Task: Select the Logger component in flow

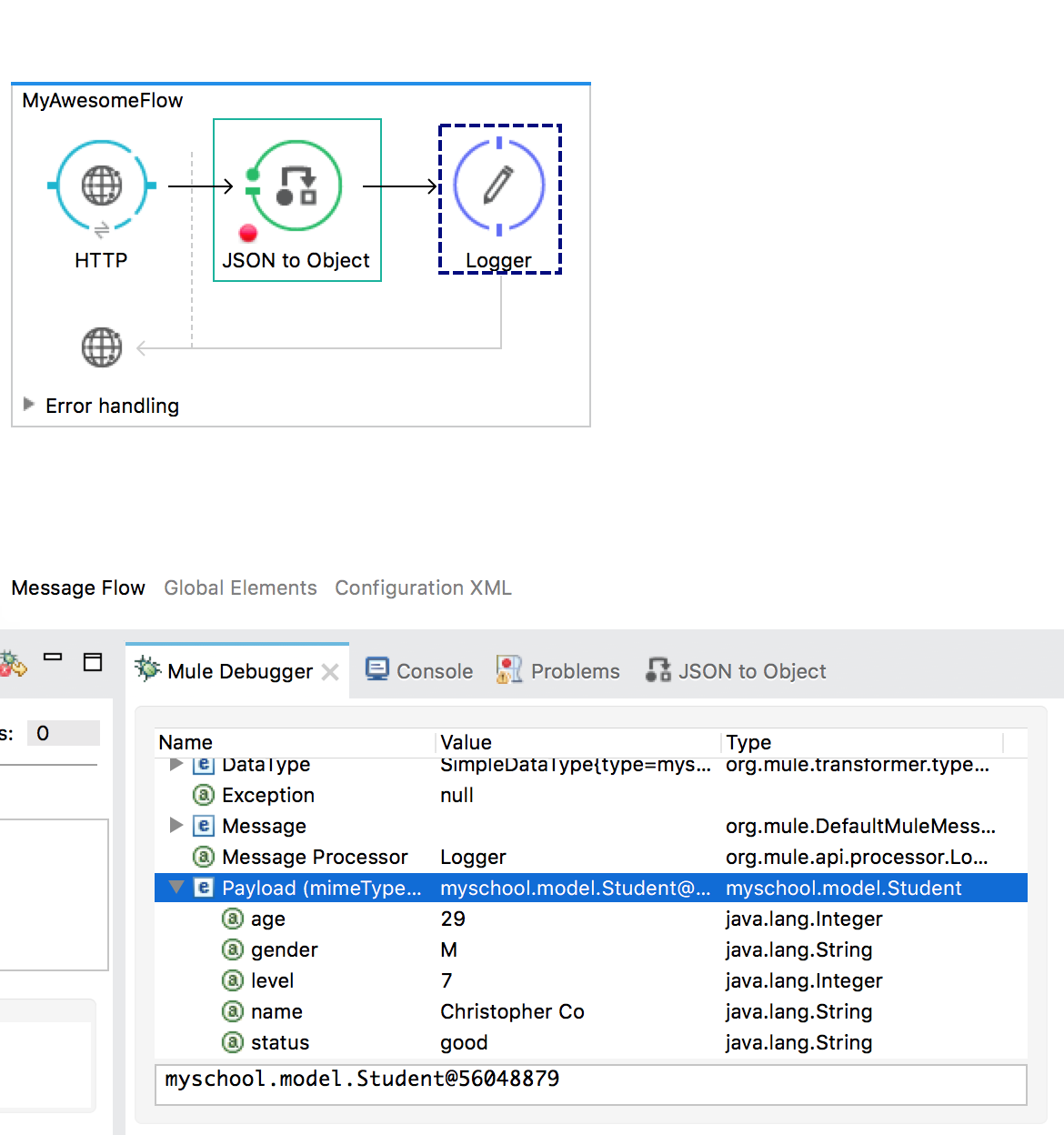Action: [x=498, y=186]
